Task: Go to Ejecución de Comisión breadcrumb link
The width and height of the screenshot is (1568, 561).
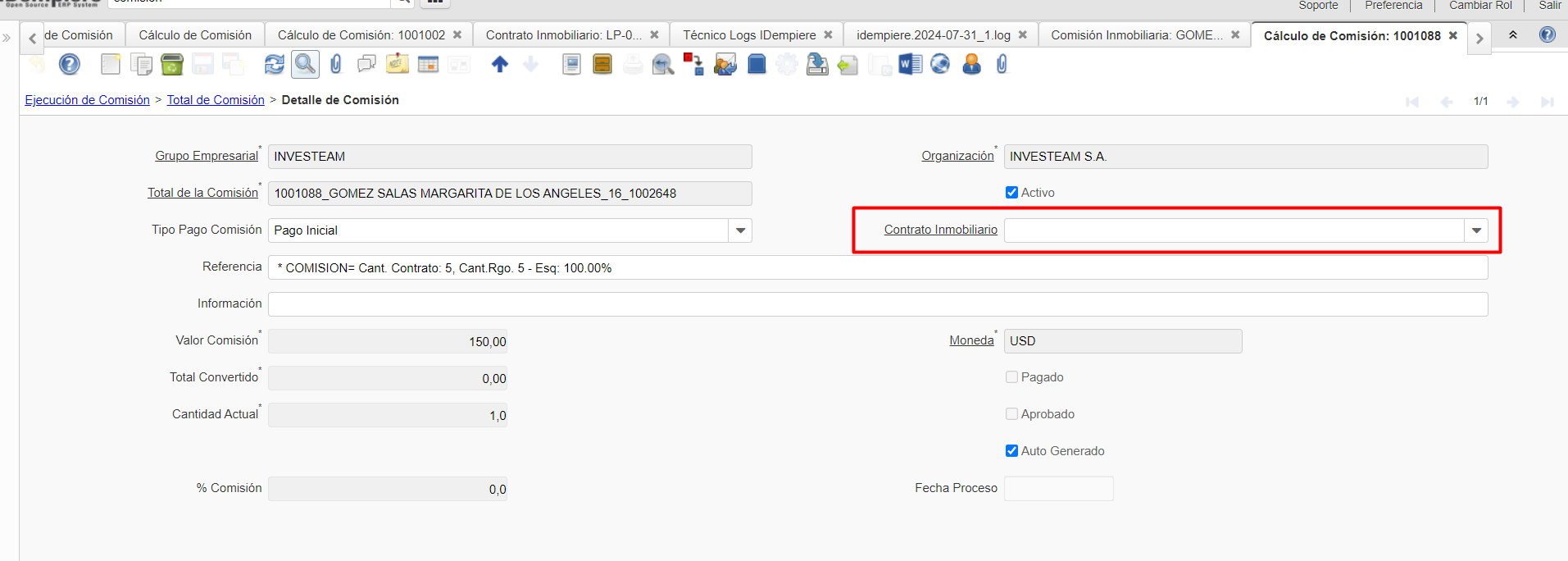Action: (87, 100)
